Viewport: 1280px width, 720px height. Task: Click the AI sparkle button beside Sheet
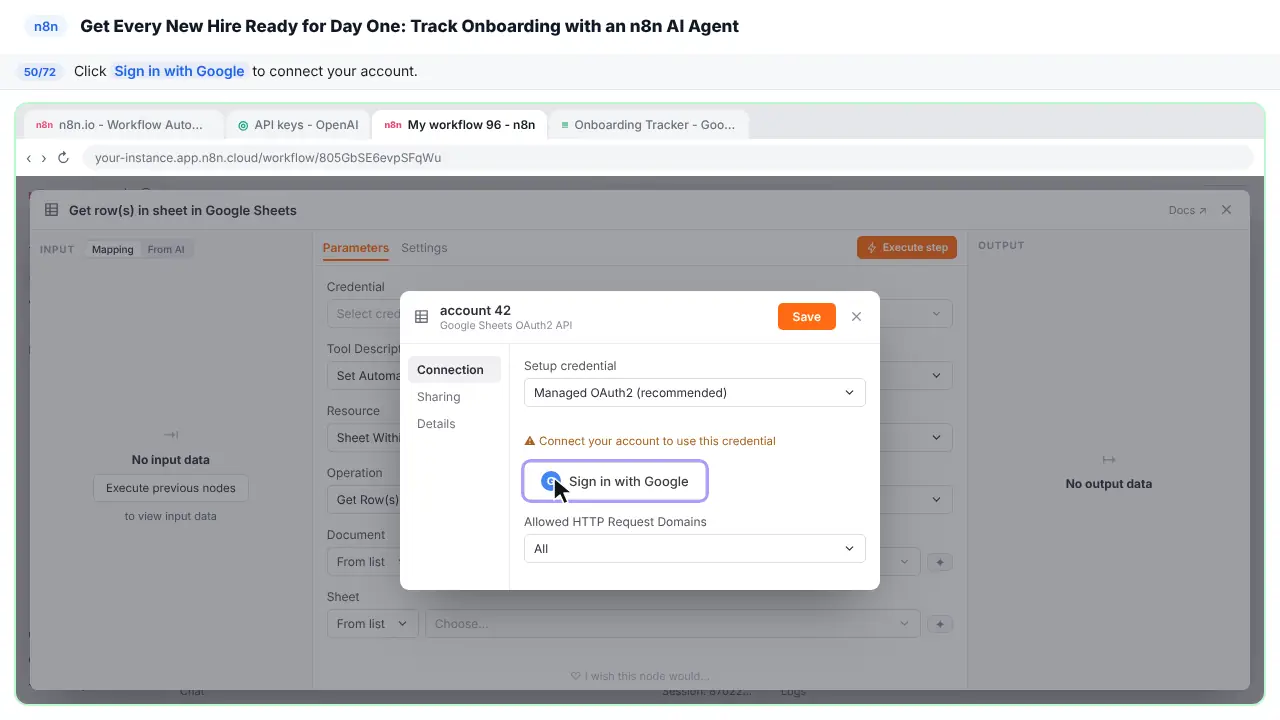coord(940,624)
